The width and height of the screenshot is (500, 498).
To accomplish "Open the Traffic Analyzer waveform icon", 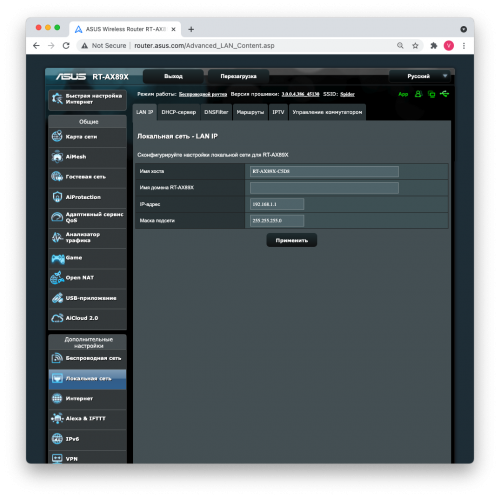I will tap(57, 237).
